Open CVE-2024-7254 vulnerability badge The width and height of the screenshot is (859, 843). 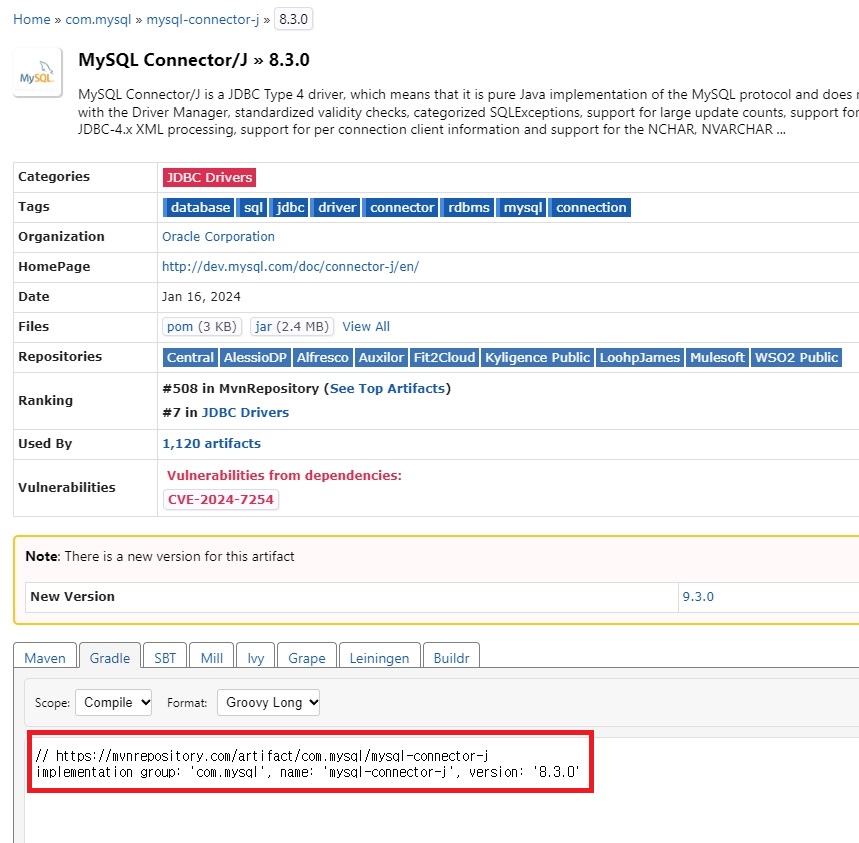221,500
